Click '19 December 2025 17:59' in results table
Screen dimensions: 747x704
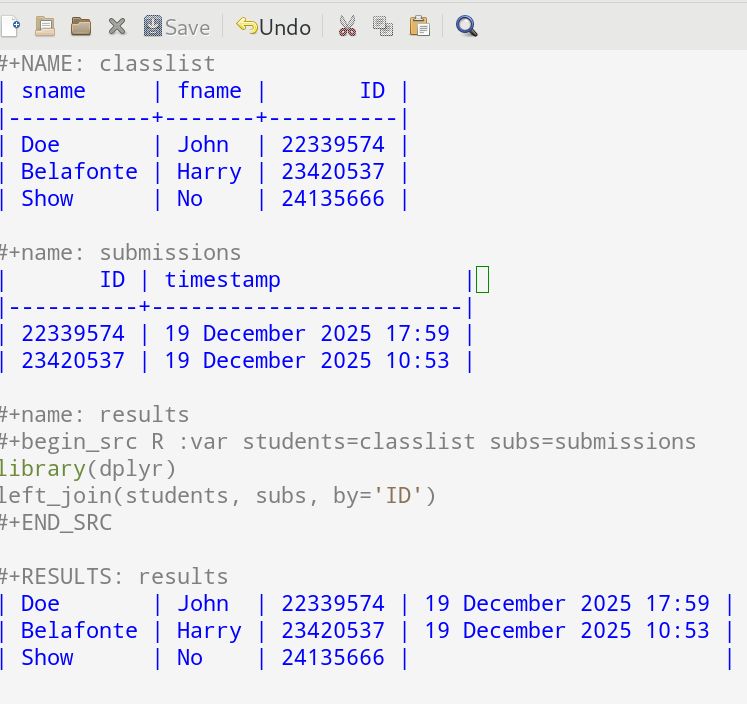pyautogui.click(x=567, y=603)
